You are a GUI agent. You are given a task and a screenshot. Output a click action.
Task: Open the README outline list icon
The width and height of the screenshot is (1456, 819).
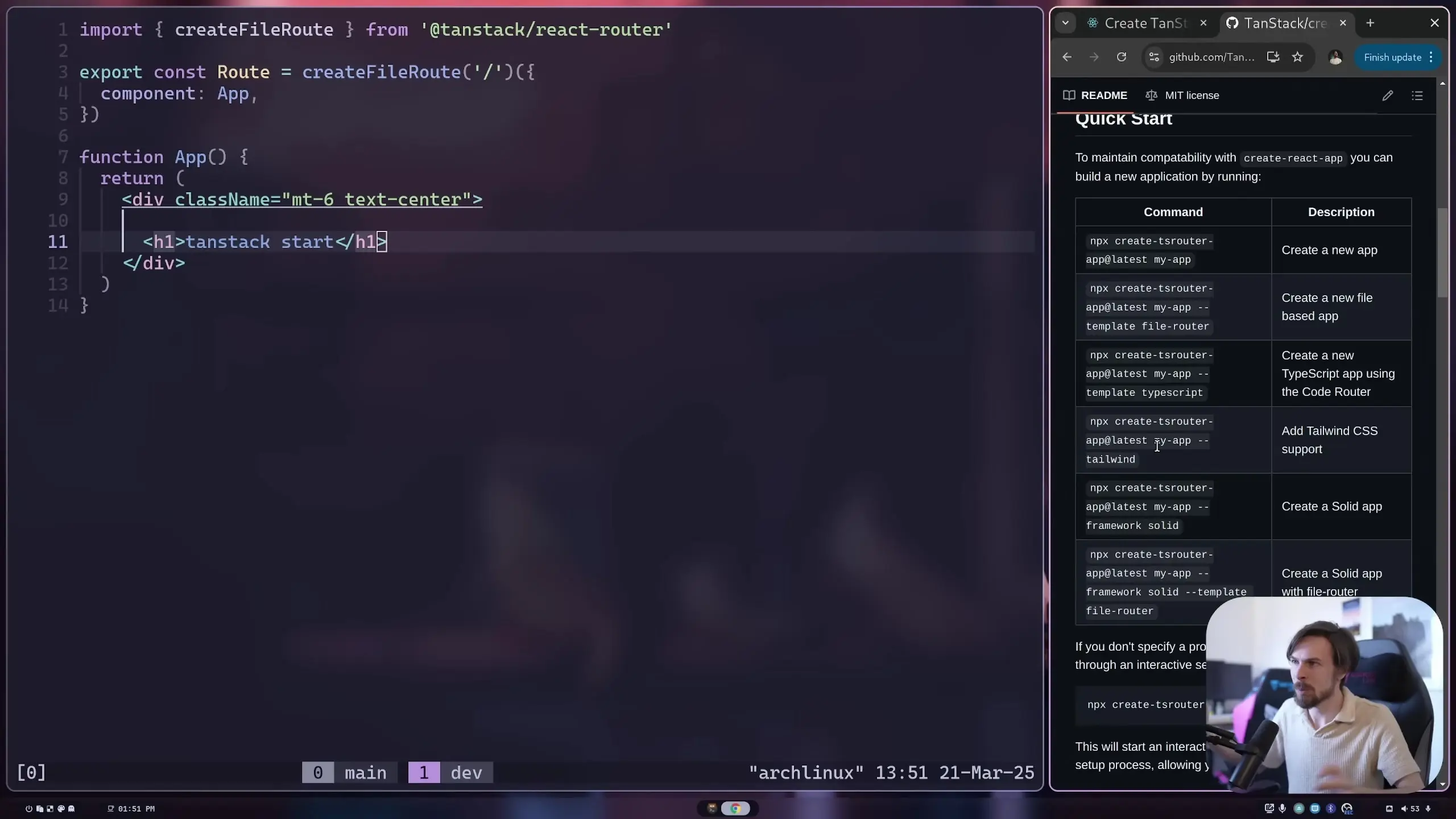point(1417,96)
